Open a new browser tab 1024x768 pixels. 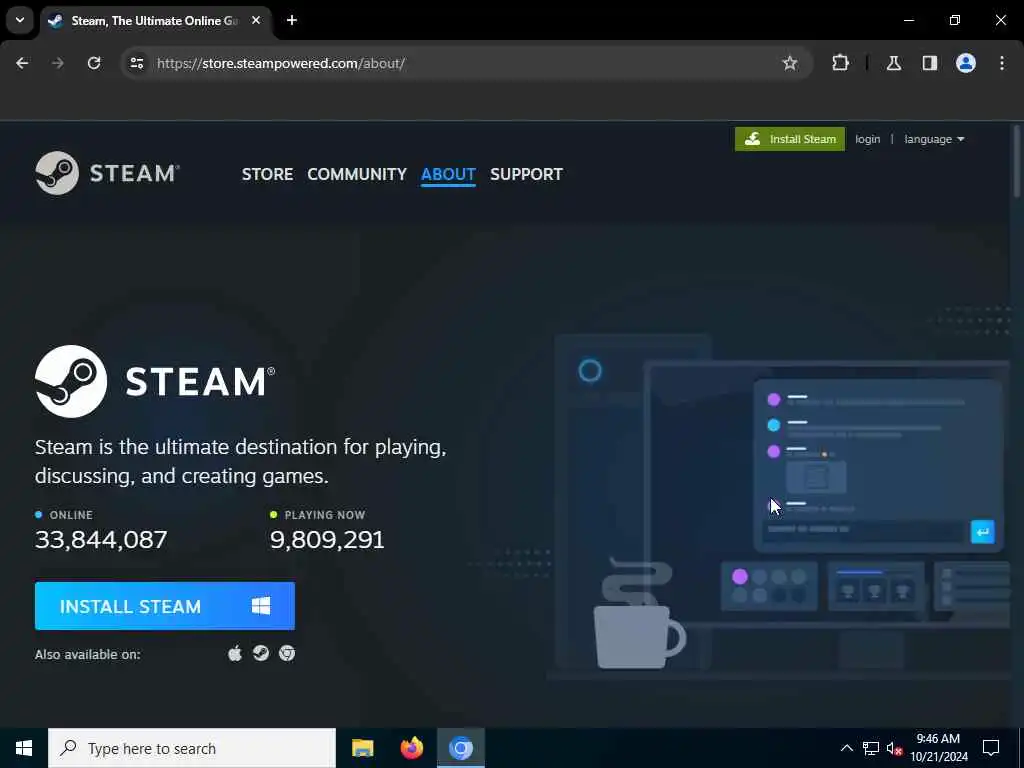pos(292,20)
